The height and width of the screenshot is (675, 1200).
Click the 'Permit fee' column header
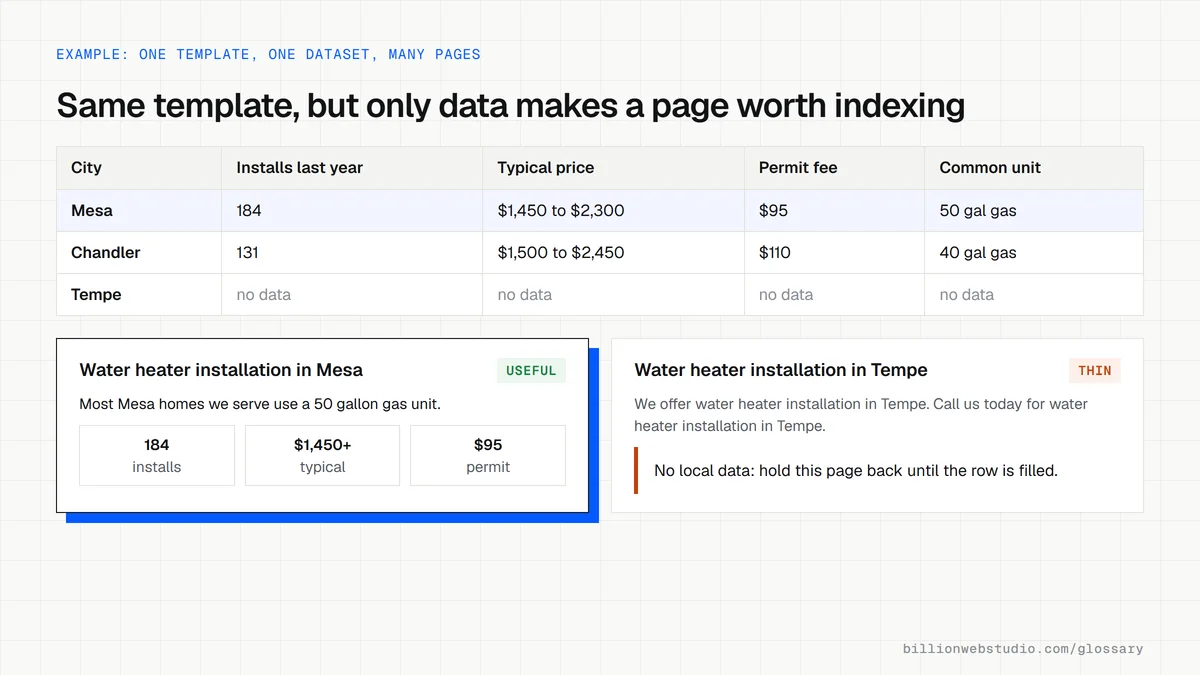coord(834,168)
